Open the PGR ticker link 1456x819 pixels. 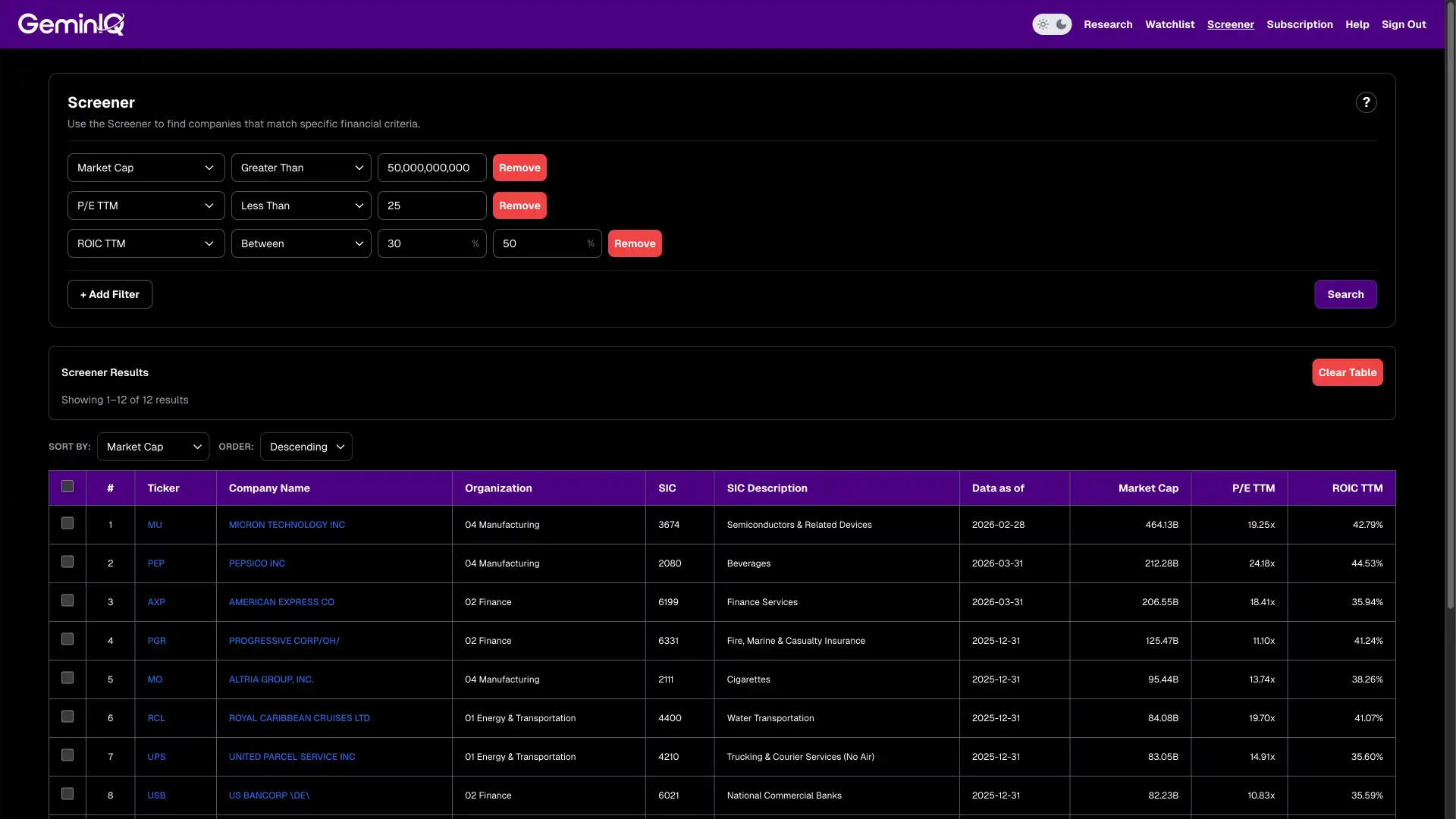pyautogui.click(x=156, y=641)
